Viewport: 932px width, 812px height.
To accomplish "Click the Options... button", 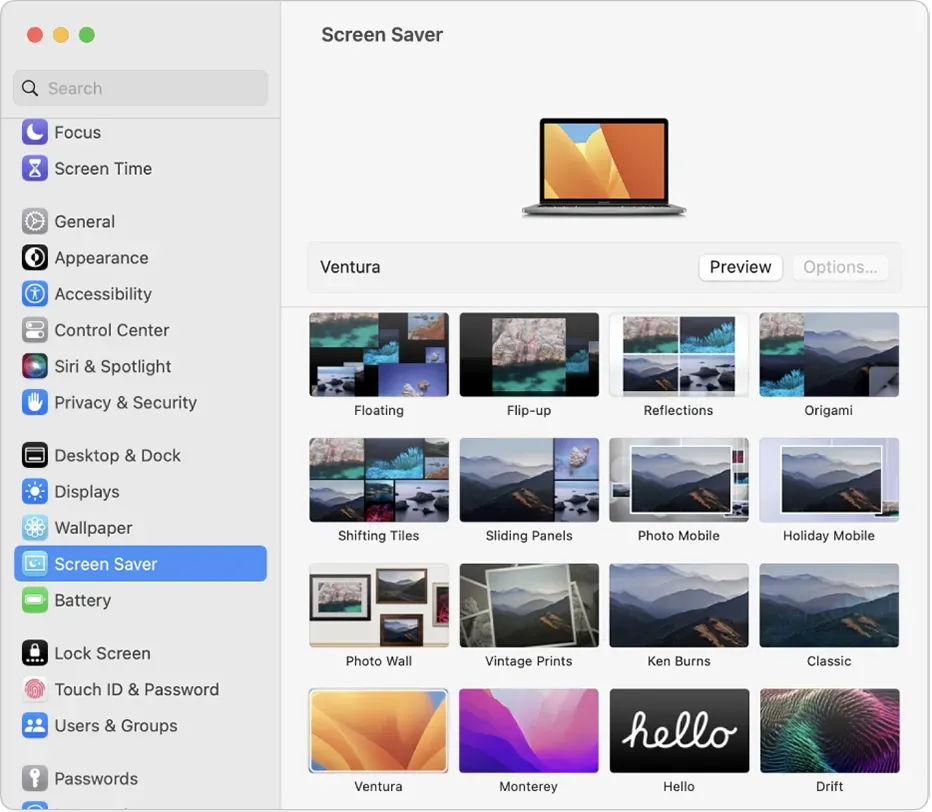I will (840, 267).
